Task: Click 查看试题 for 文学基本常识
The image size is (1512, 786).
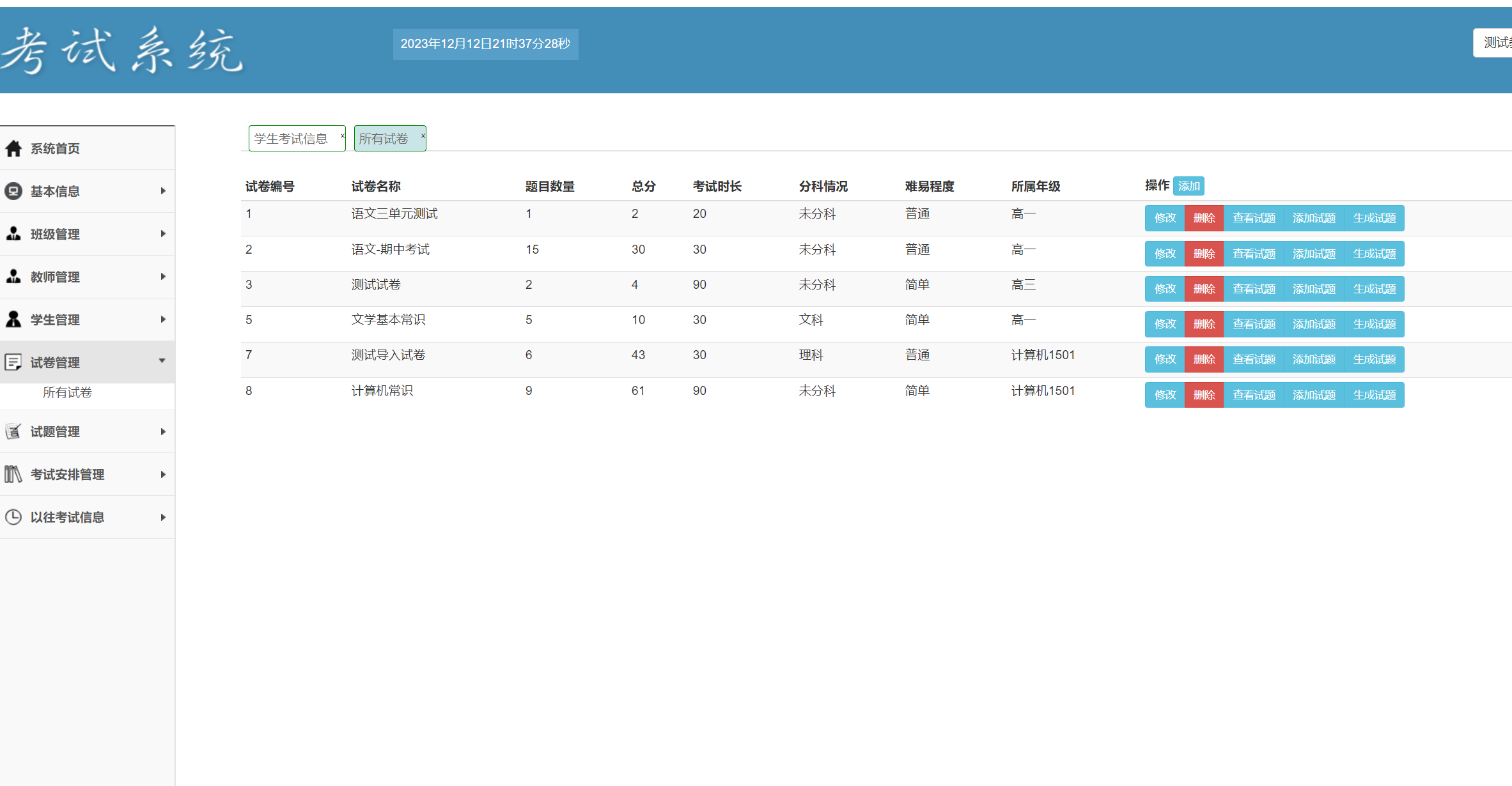Action: tap(1253, 324)
